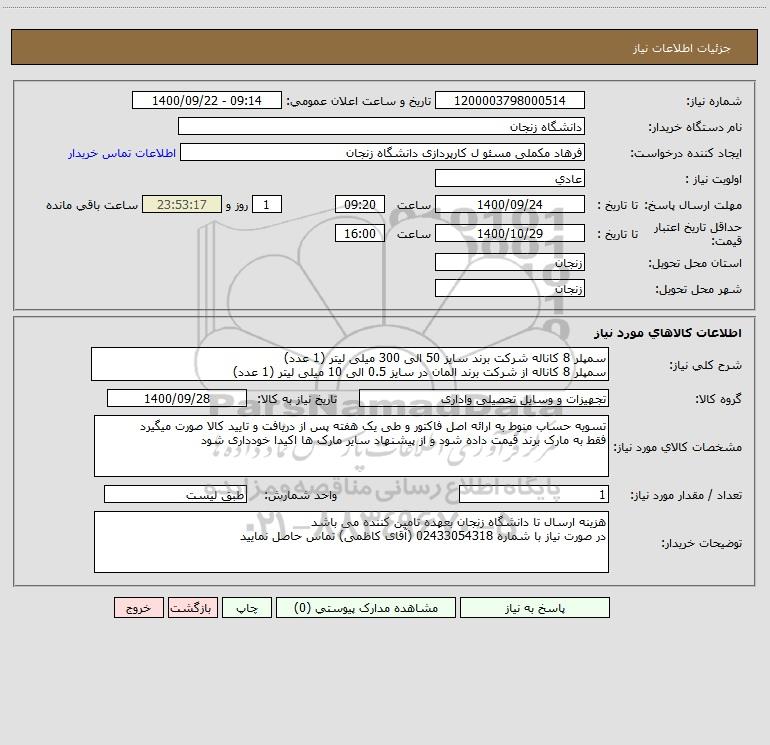Click the delivery province field 'زنجان'
Screen dimensions: 770x745
click(x=510, y=262)
